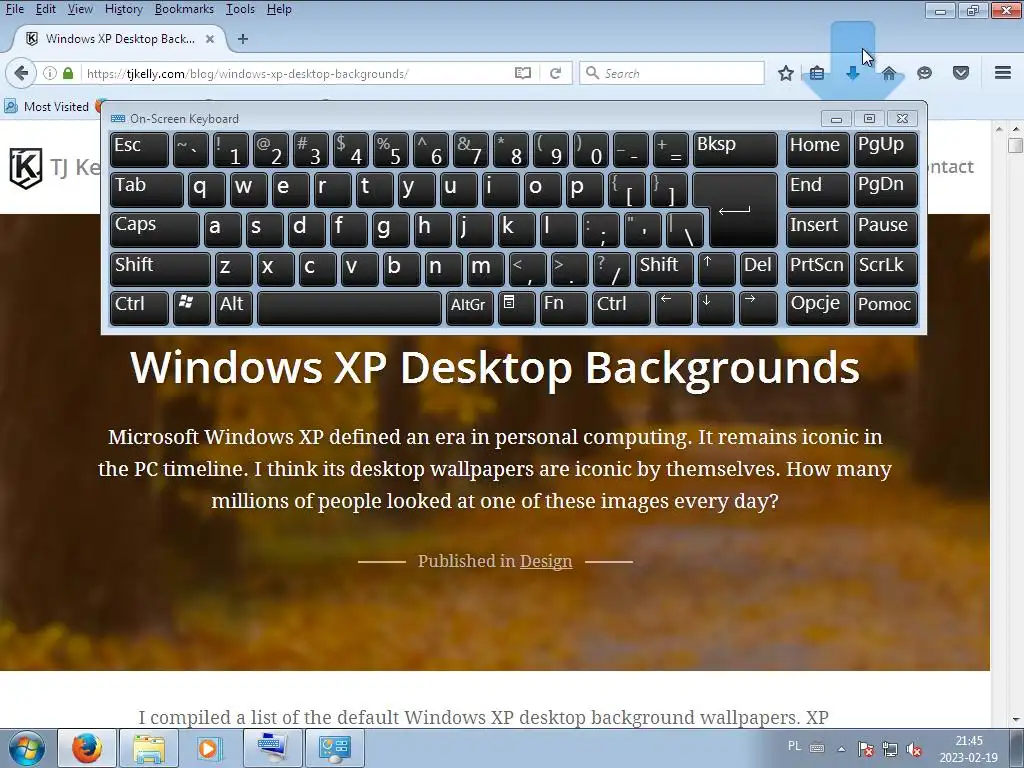Click the Del key on keyboard
Screen dimensions: 1024x768
click(758, 269)
